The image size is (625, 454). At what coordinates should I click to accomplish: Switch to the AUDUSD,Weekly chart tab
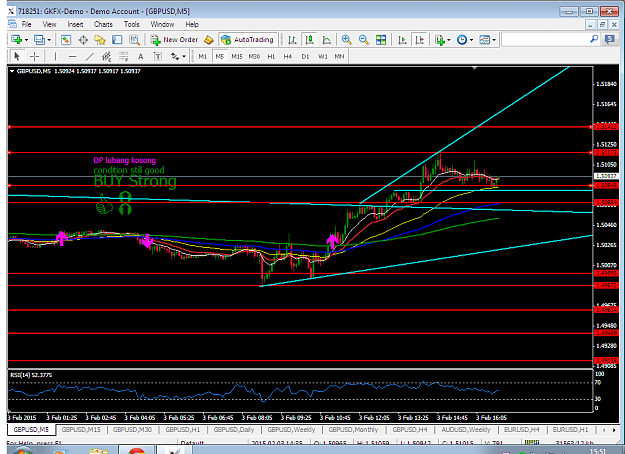pos(466,430)
